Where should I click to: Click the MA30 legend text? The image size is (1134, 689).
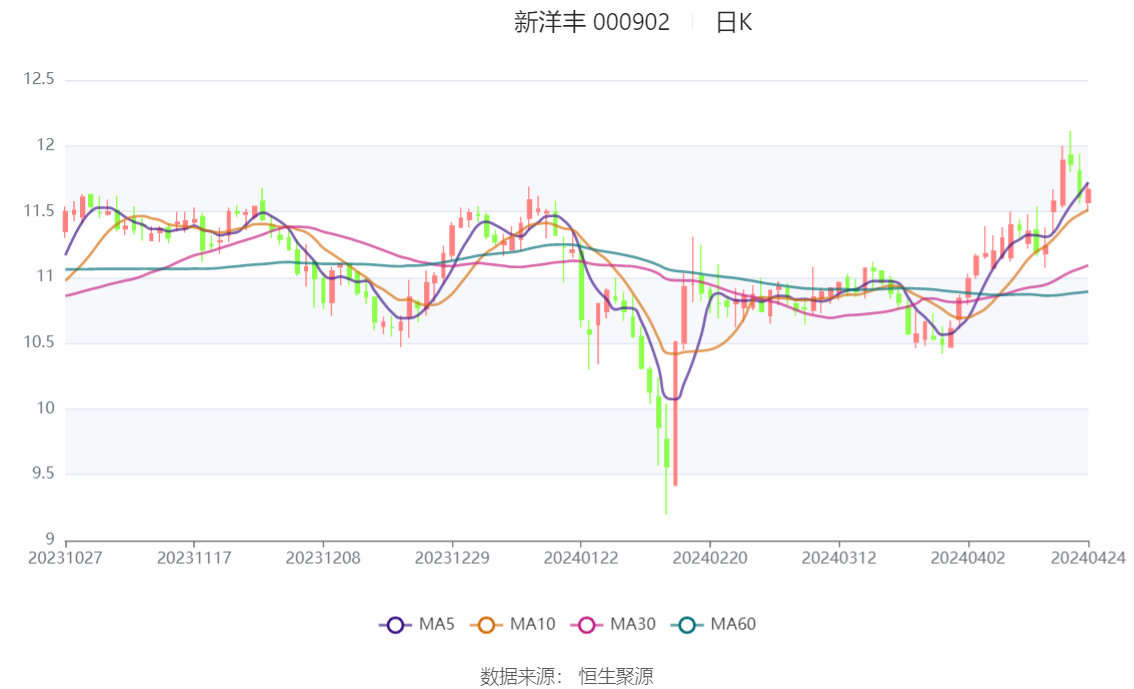(x=633, y=625)
